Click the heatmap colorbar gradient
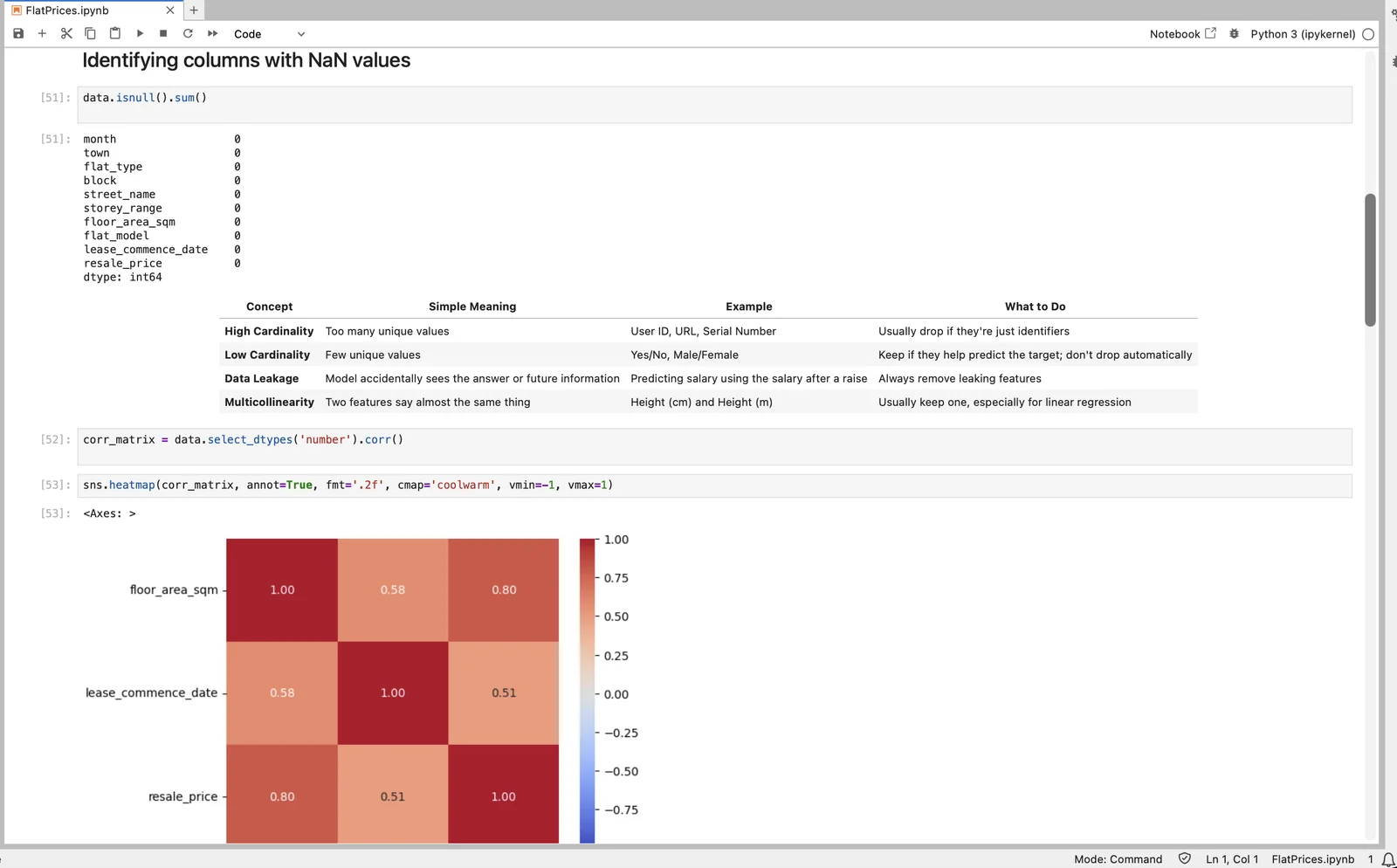Screen dimensions: 1397x868 pos(587,690)
